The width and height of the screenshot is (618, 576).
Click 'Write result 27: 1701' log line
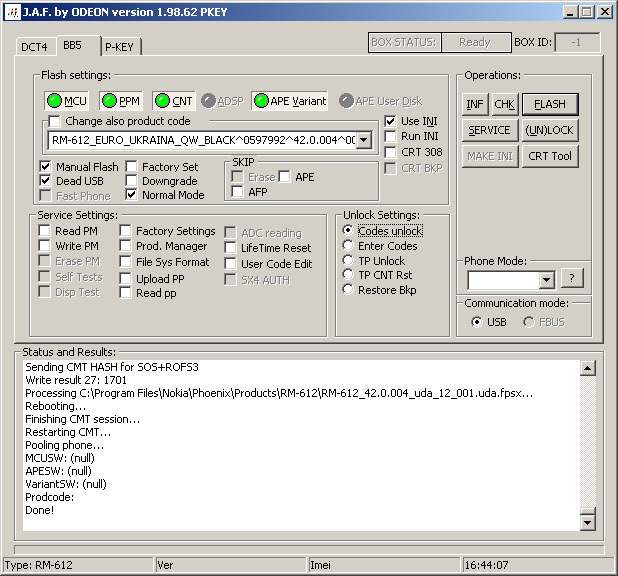pos(76,380)
